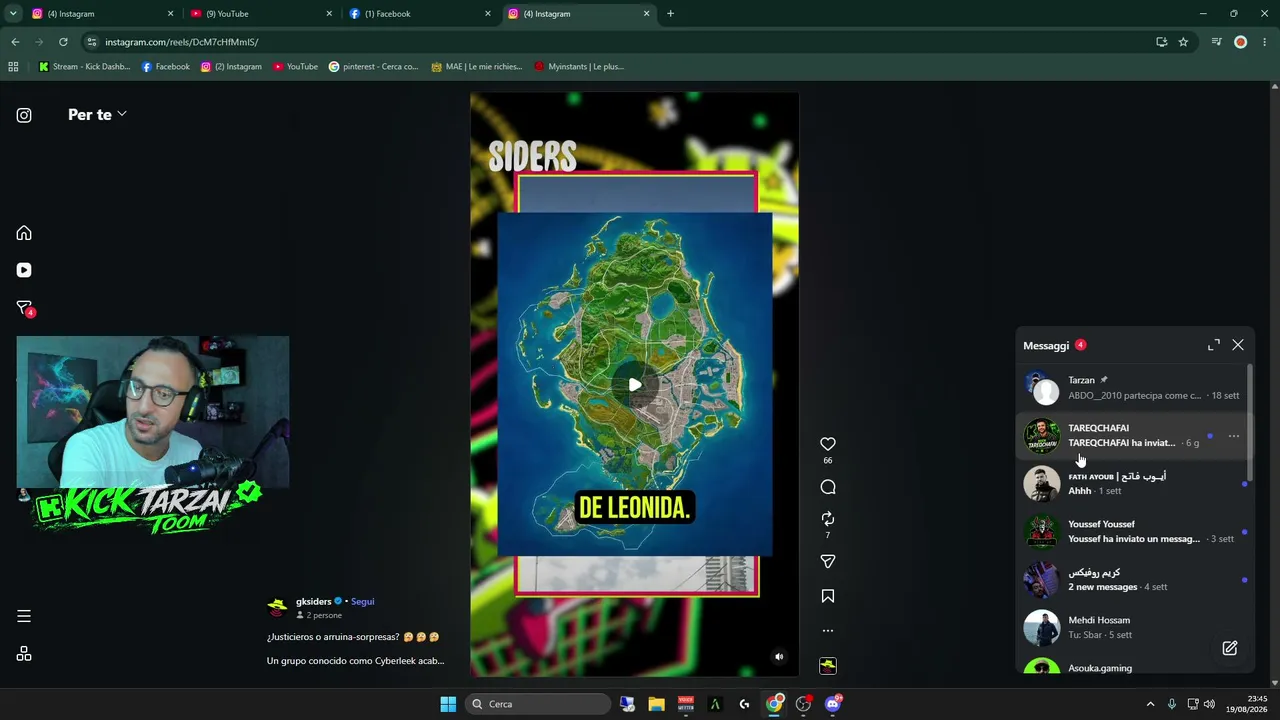Unmute the reel audio
Screen dimensions: 1280x720
779,657
